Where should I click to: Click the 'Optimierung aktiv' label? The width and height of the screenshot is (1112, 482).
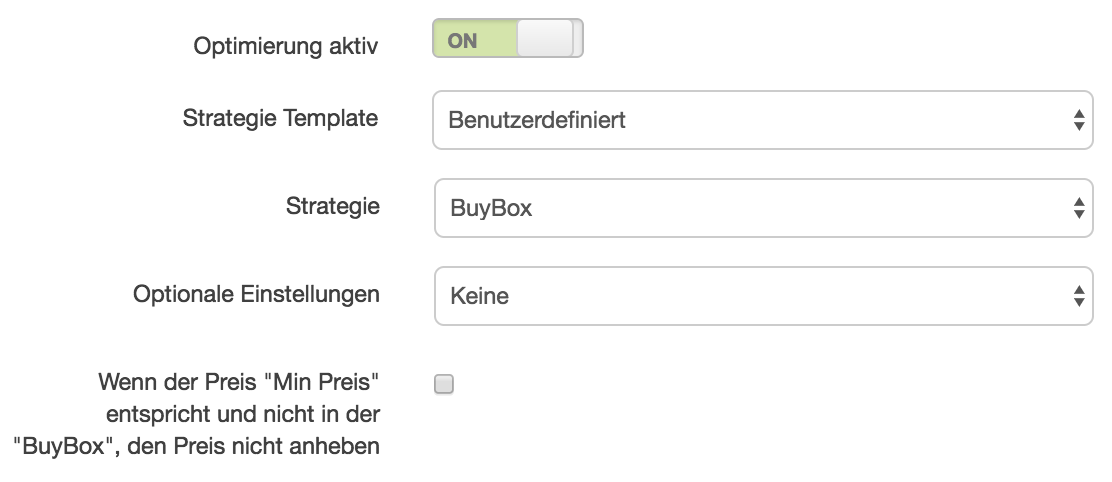pos(286,46)
